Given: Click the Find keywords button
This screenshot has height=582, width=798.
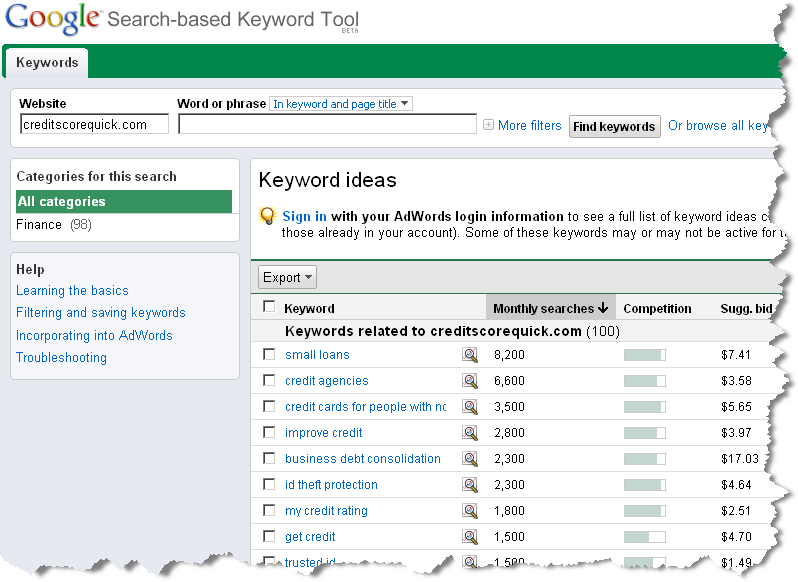Looking at the screenshot, I should 614,126.
